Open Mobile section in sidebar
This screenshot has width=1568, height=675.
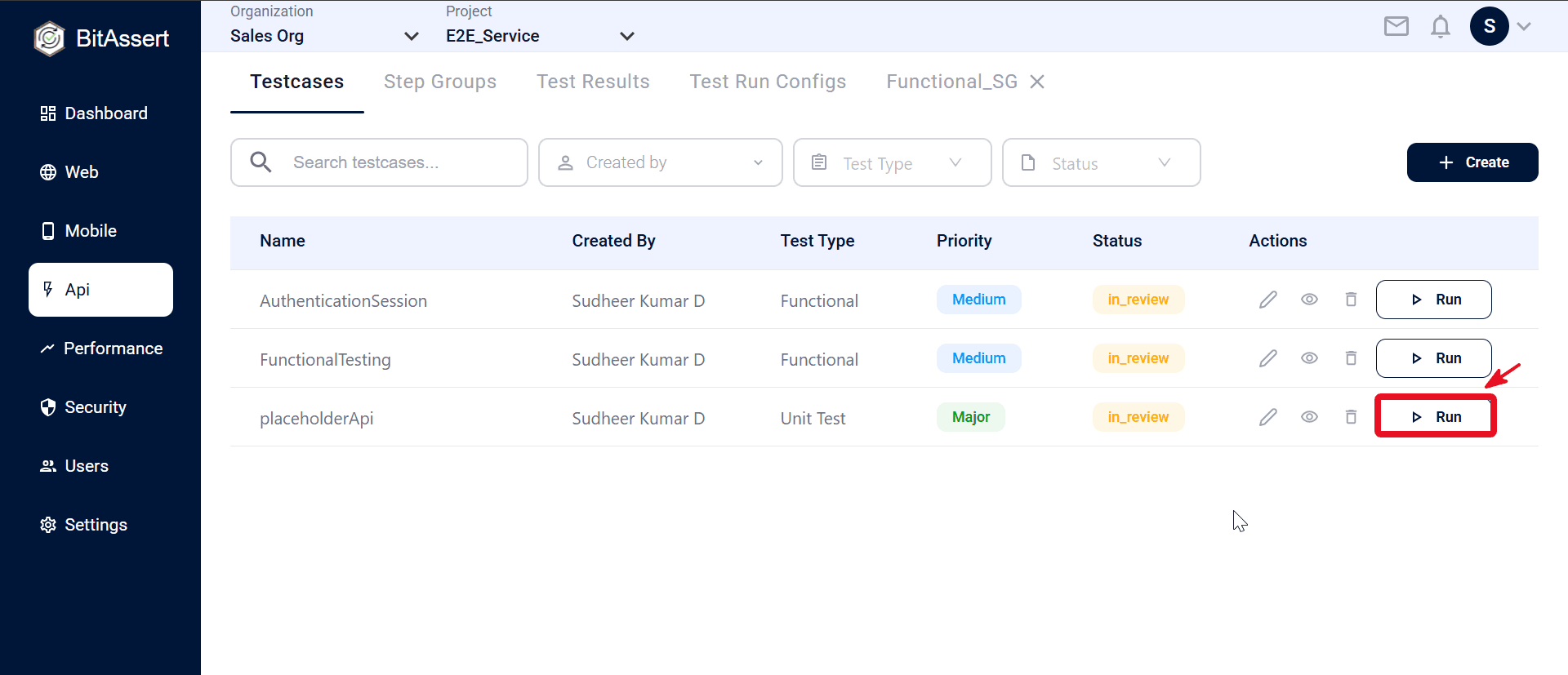pyautogui.click(x=100, y=231)
